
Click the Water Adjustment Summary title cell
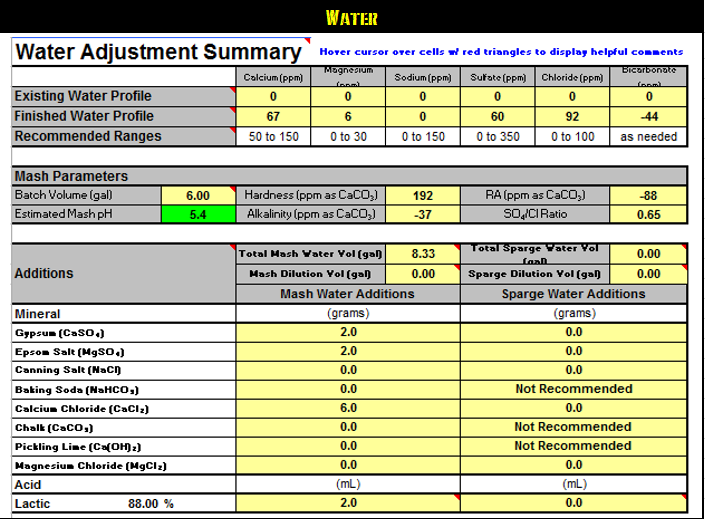pyautogui.click(x=158, y=53)
